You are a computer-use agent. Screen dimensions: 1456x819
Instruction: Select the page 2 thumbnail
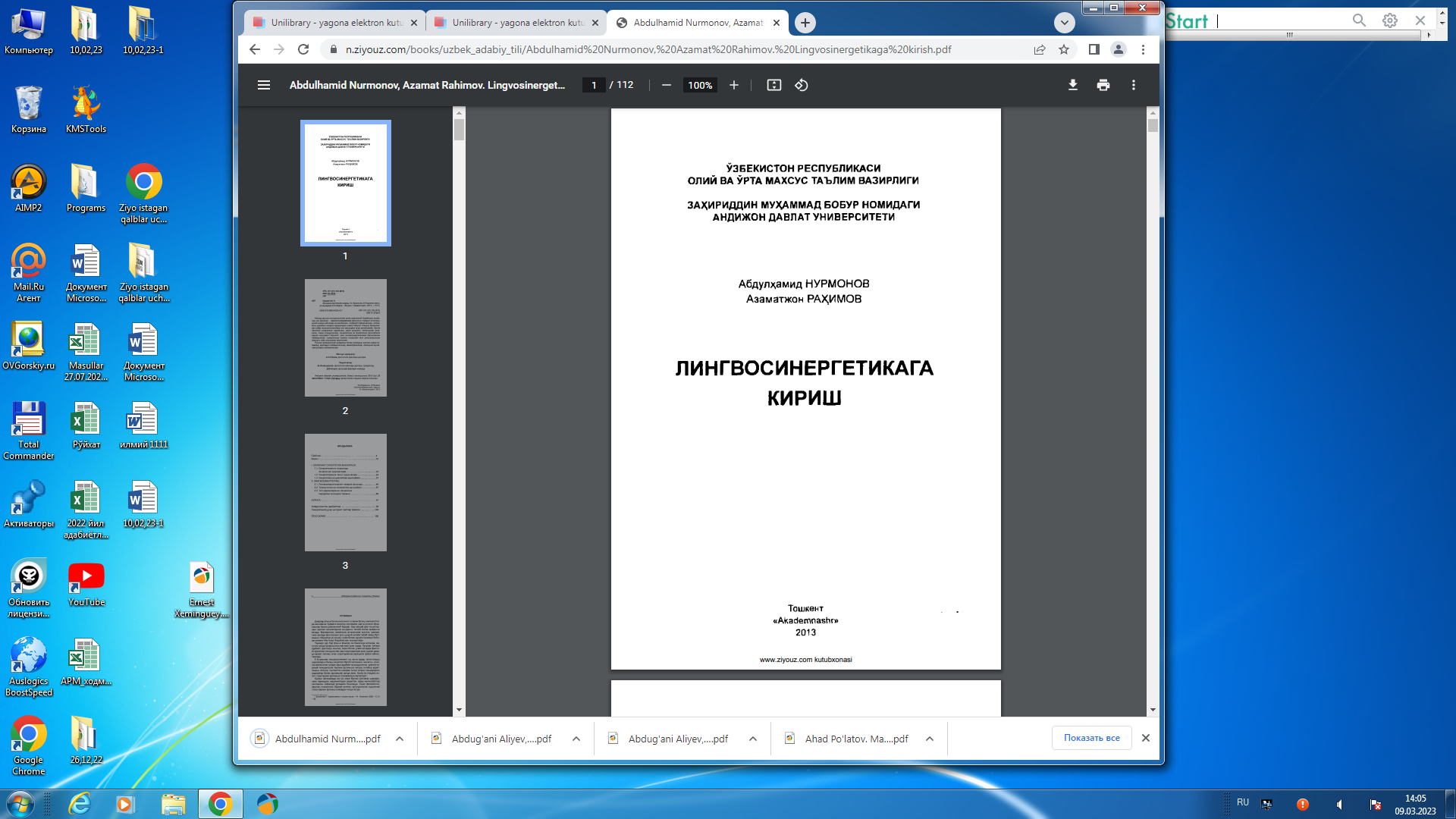click(x=345, y=337)
